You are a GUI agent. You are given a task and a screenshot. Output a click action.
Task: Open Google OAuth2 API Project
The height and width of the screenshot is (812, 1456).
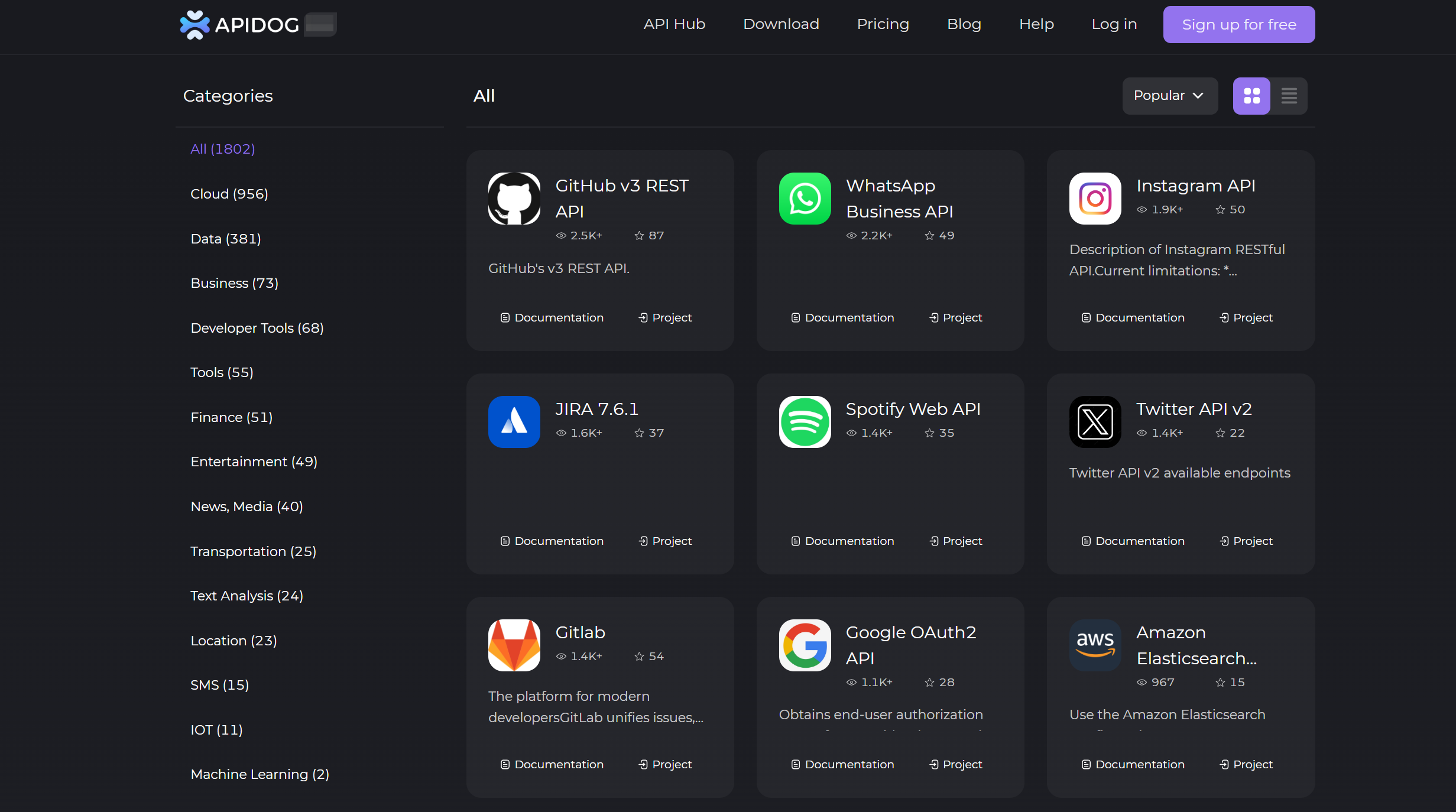(955, 765)
